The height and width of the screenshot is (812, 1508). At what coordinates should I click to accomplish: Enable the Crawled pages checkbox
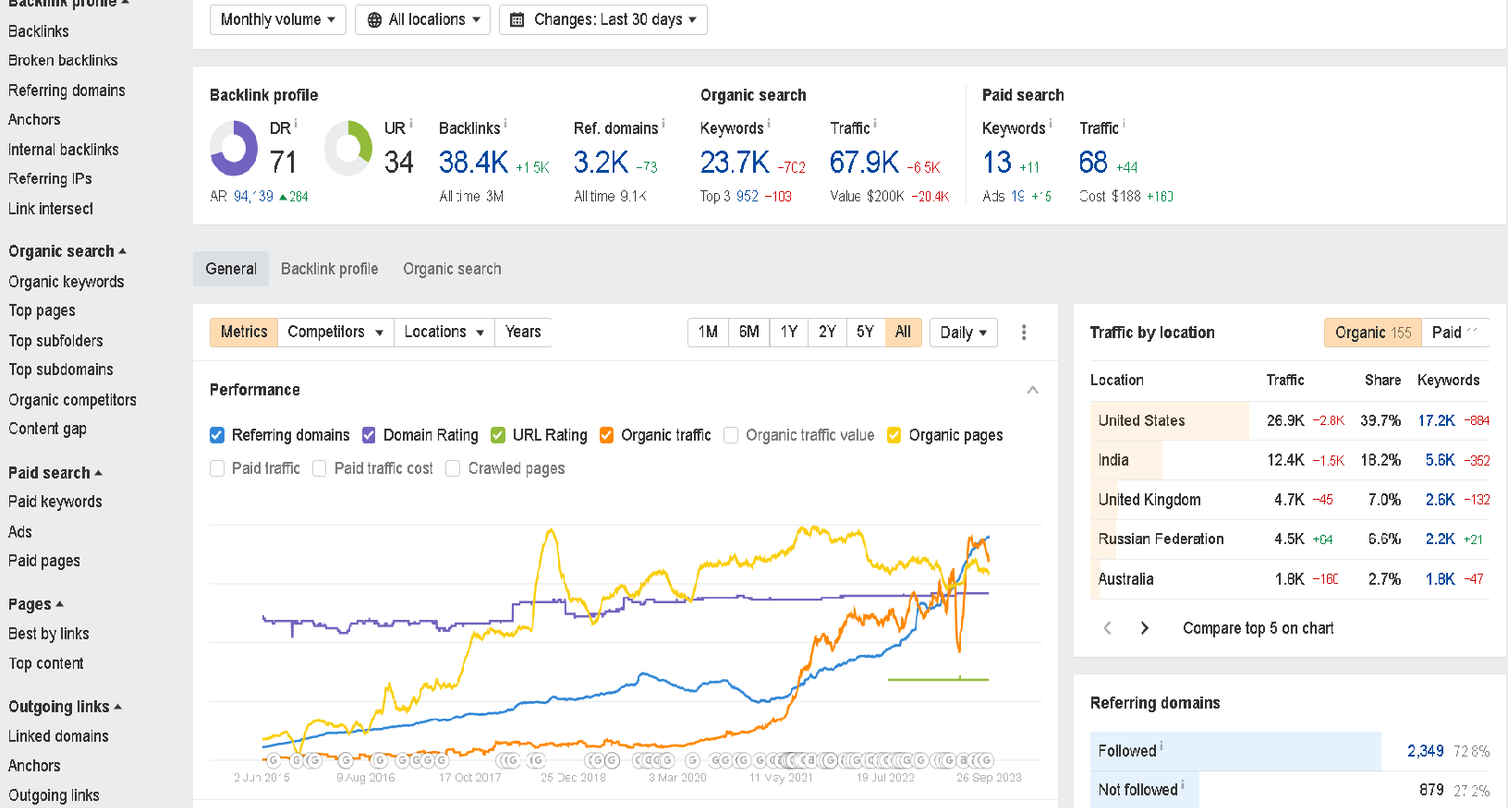click(453, 468)
